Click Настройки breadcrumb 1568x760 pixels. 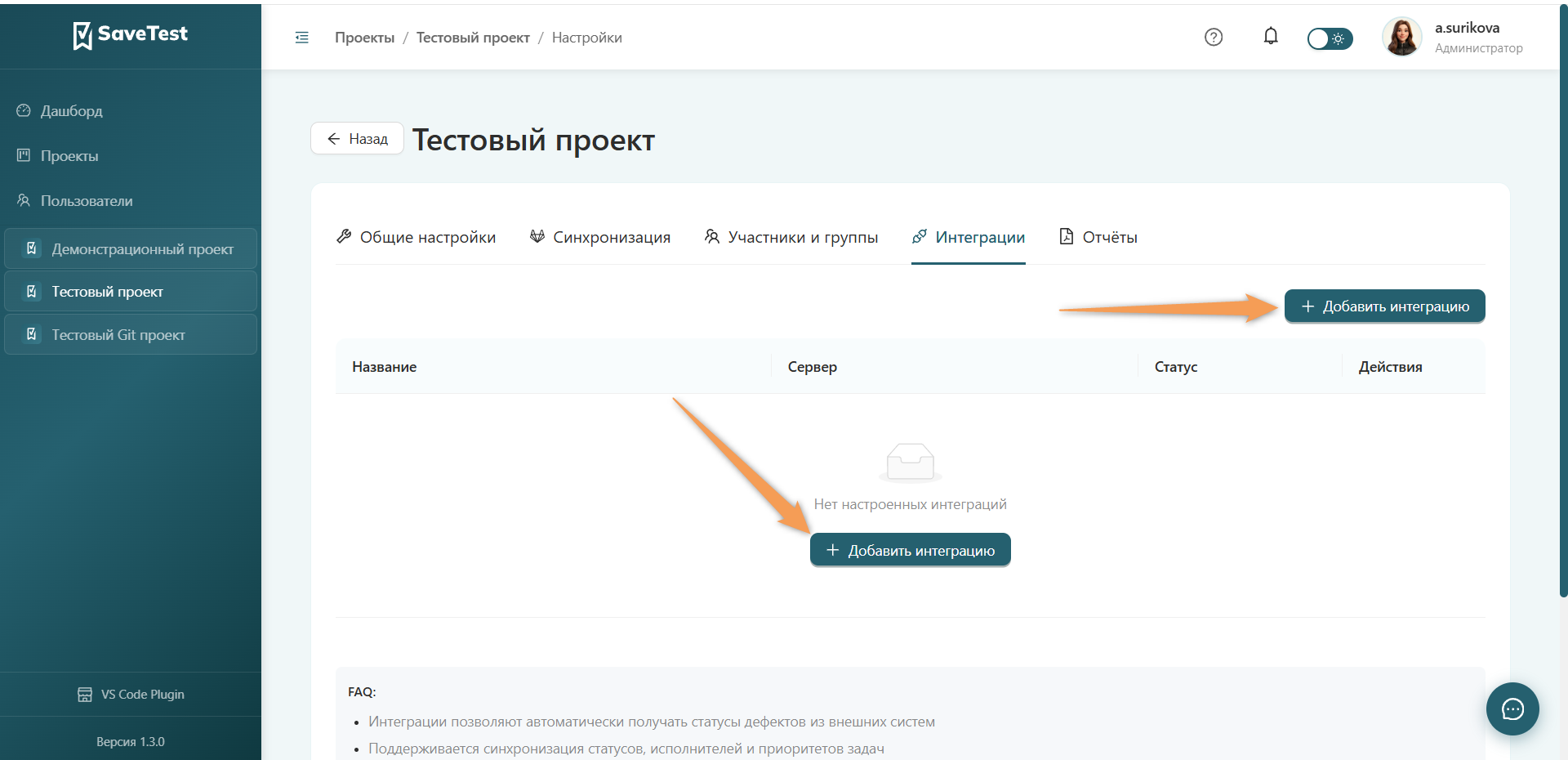pyautogui.click(x=586, y=38)
